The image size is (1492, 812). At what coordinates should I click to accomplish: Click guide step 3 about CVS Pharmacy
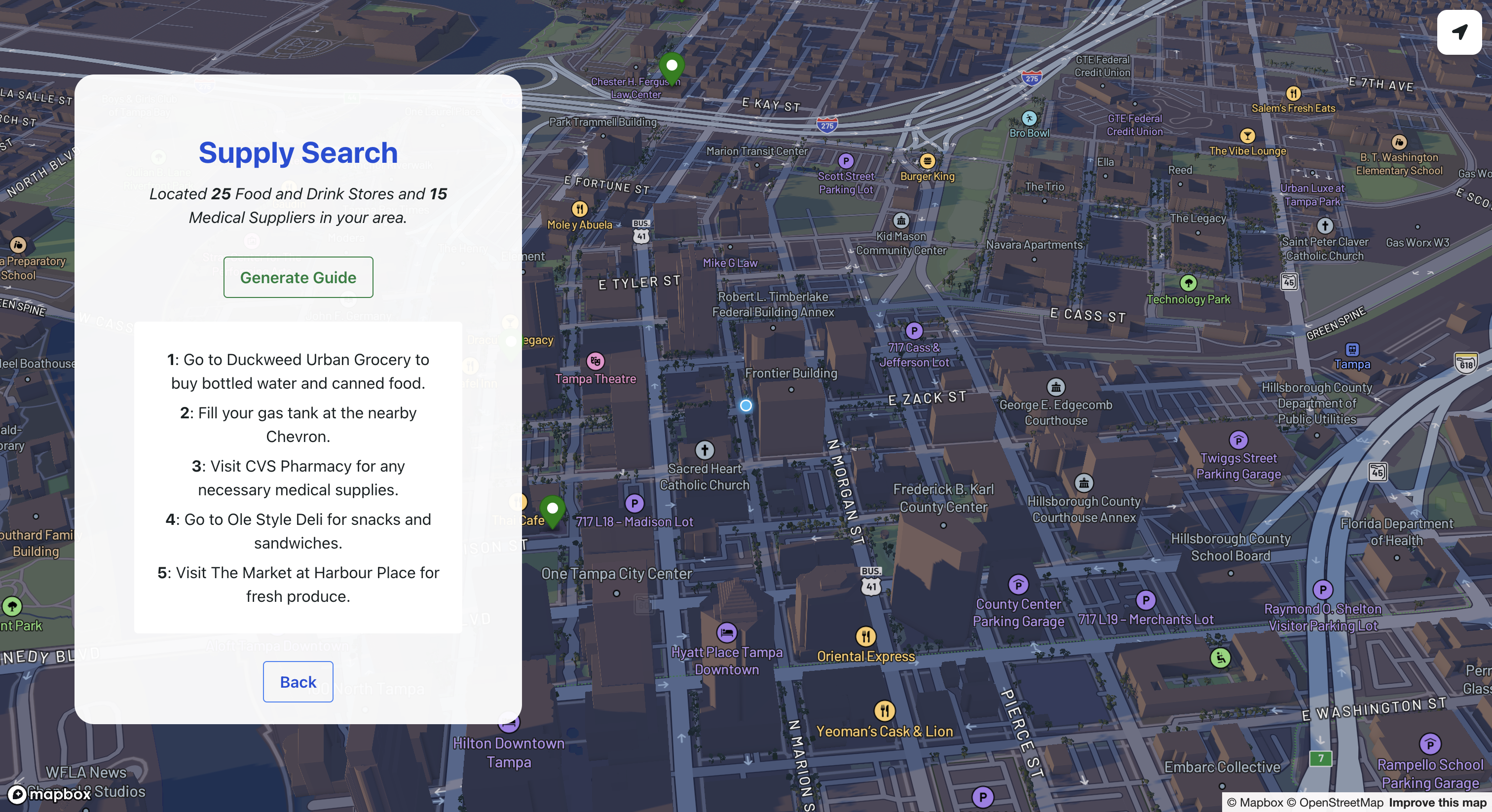[298, 478]
